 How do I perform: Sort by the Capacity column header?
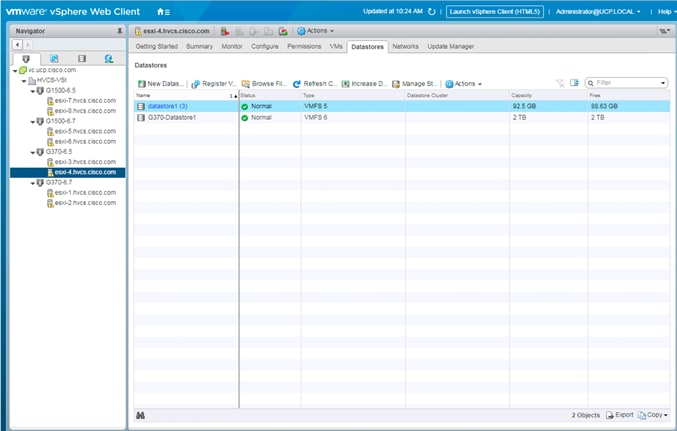click(x=548, y=95)
